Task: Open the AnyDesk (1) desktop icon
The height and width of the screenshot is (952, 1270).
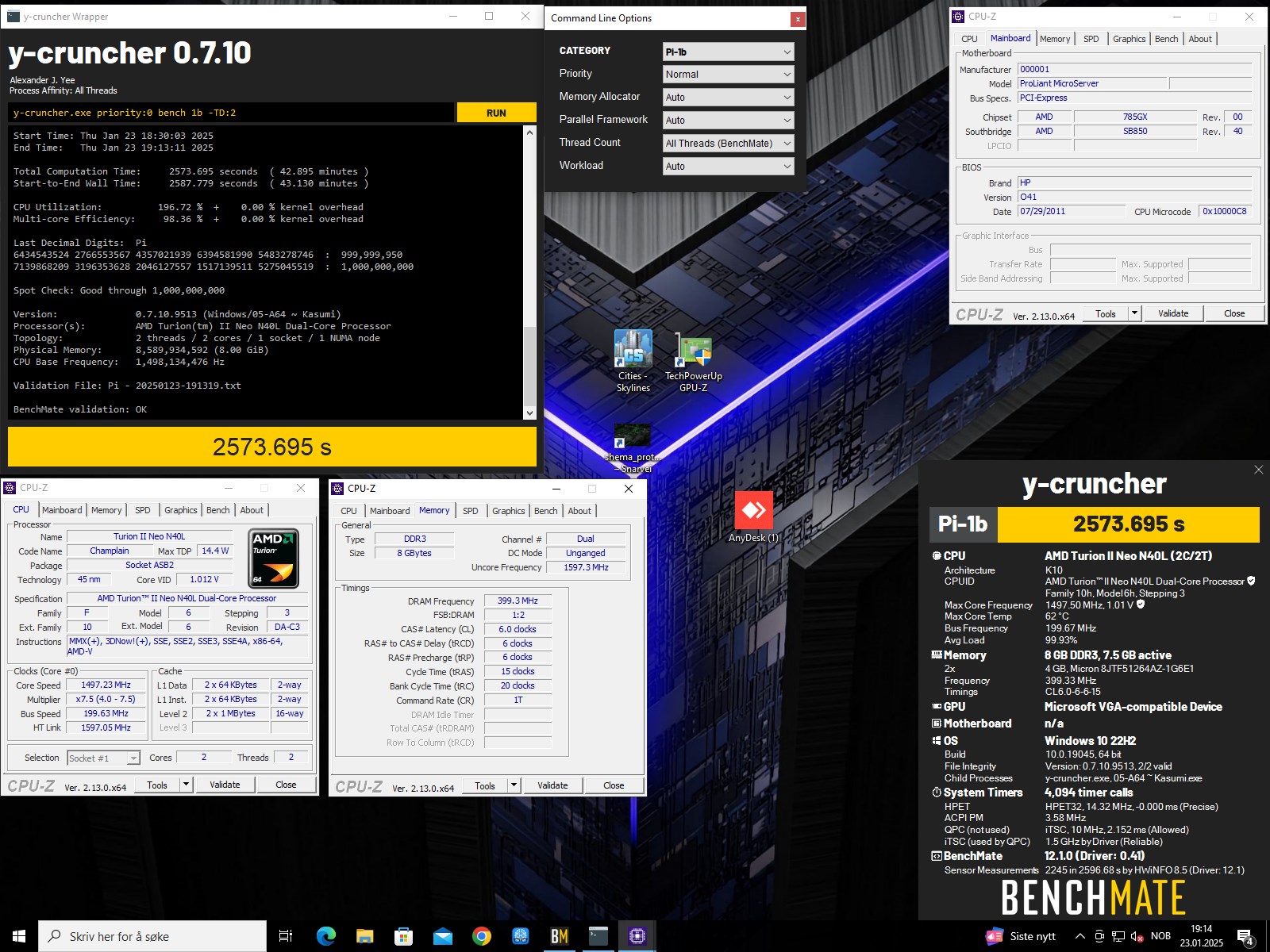Action: 753,518
